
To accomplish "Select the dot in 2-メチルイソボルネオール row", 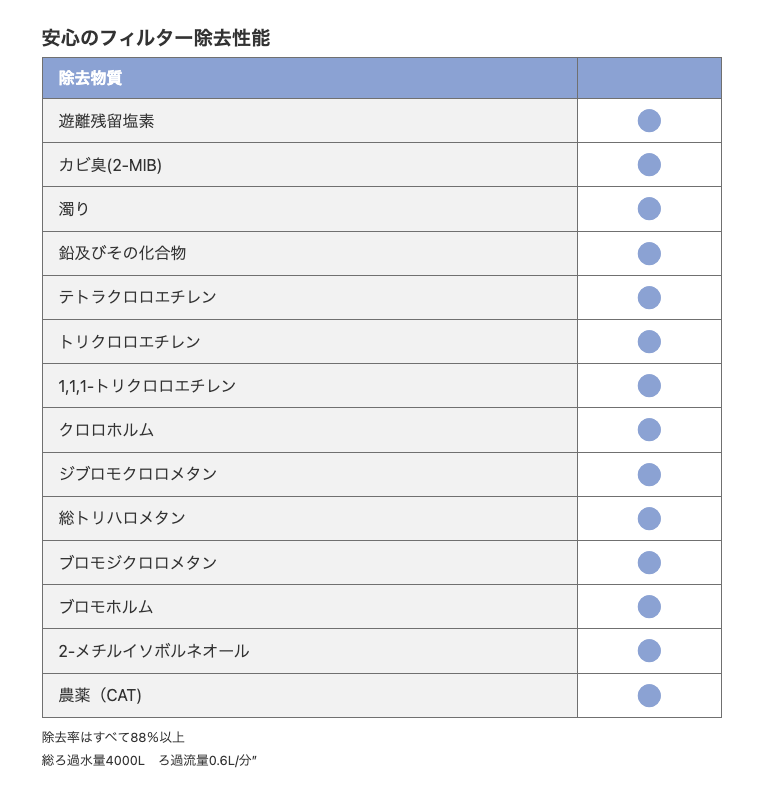I will point(649,651).
